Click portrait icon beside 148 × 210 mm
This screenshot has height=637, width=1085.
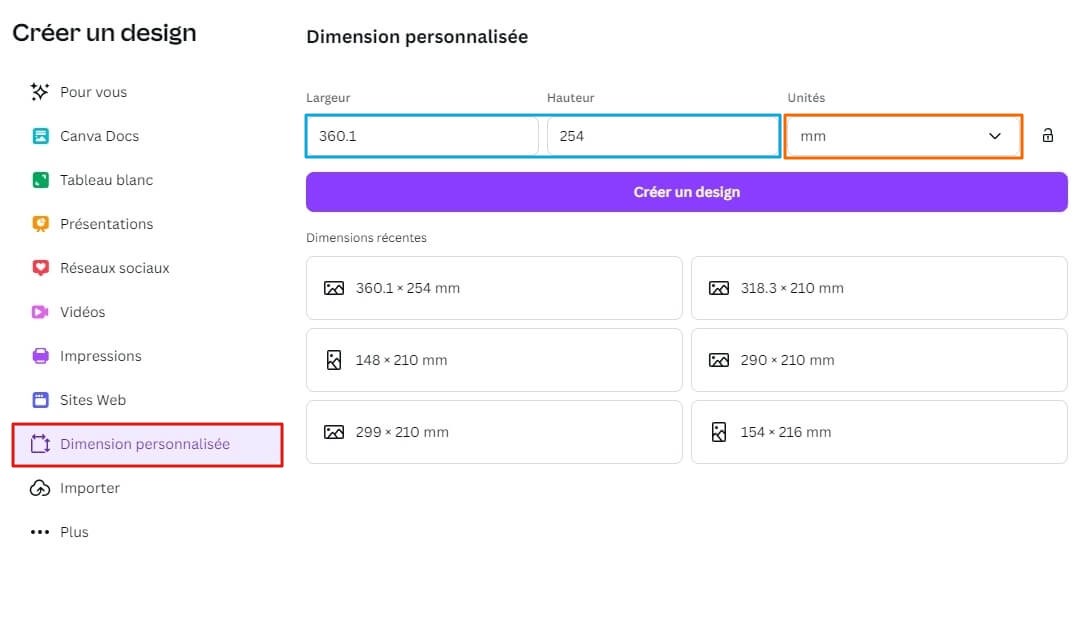pyautogui.click(x=334, y=360)
